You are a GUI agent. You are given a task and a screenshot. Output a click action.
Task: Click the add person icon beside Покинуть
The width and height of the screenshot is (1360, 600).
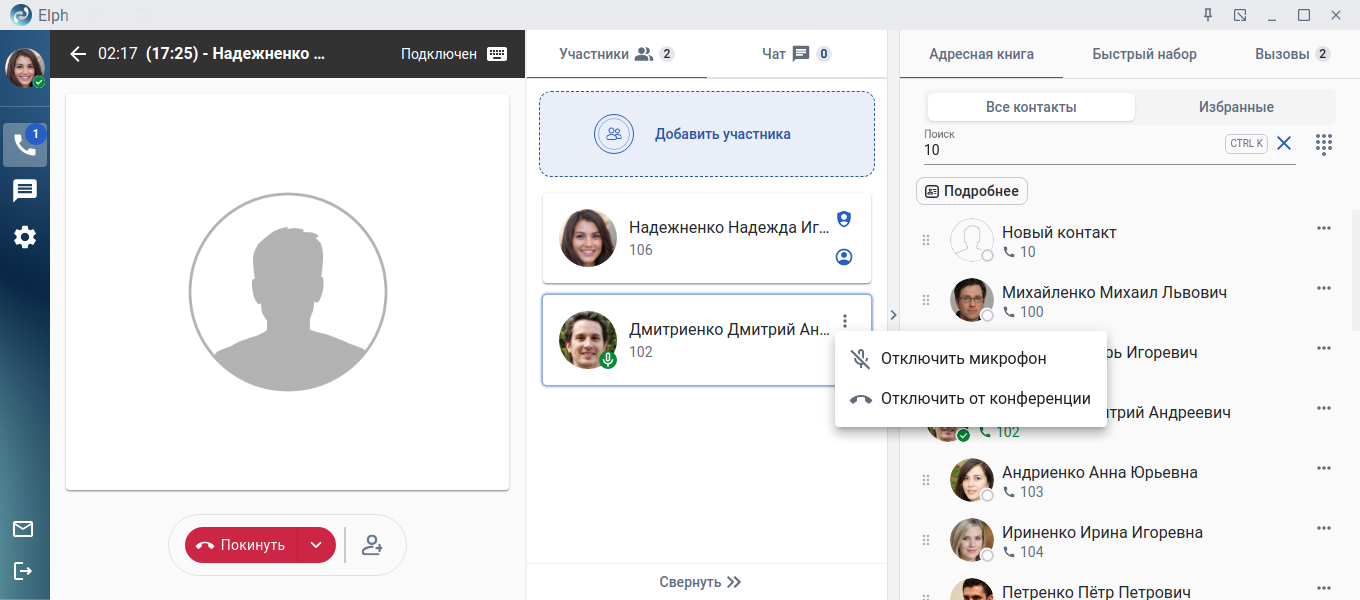click(x=372, y=545)
